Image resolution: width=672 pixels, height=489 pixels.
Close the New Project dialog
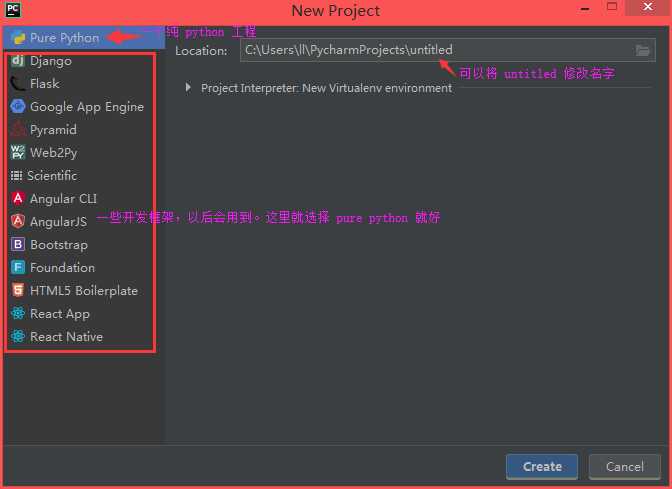pos(648,7)
